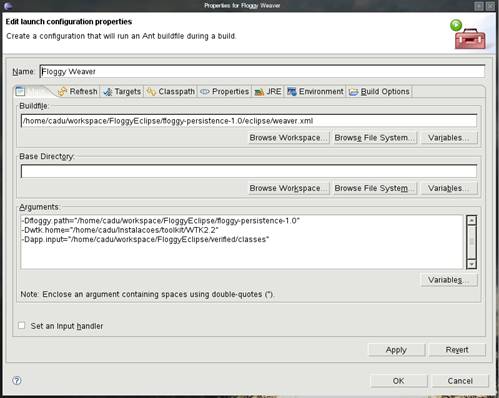Click Variables button under Base Directory
This screenshot has height=398, width=499.
pyautogui.click(x=449, y=188)
